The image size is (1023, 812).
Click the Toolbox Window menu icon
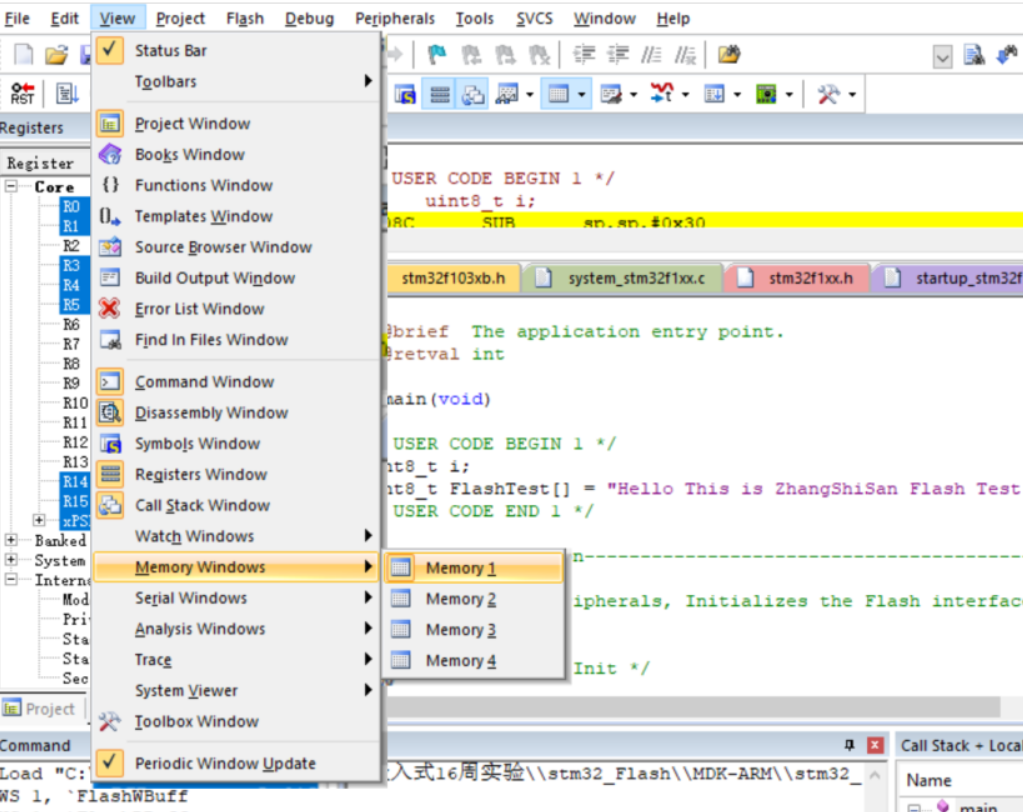110,721
